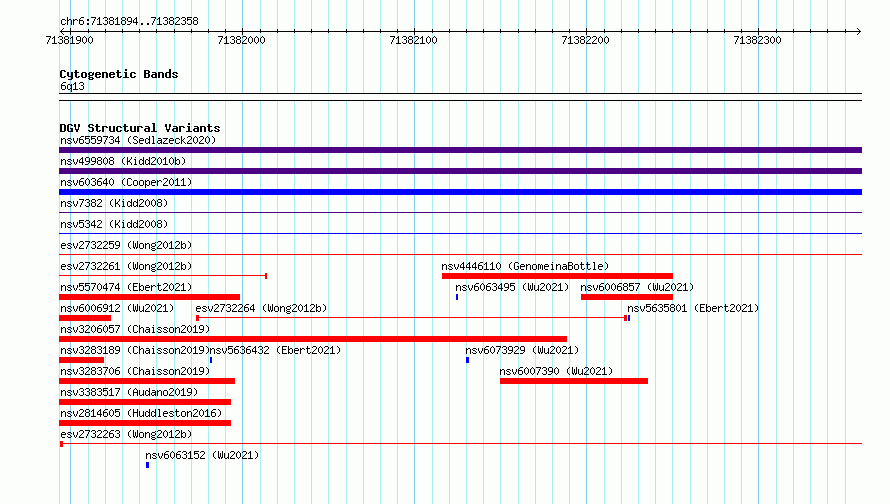
Task: Click the thick blue bar for nsv603640
Action: coord(460,192)
